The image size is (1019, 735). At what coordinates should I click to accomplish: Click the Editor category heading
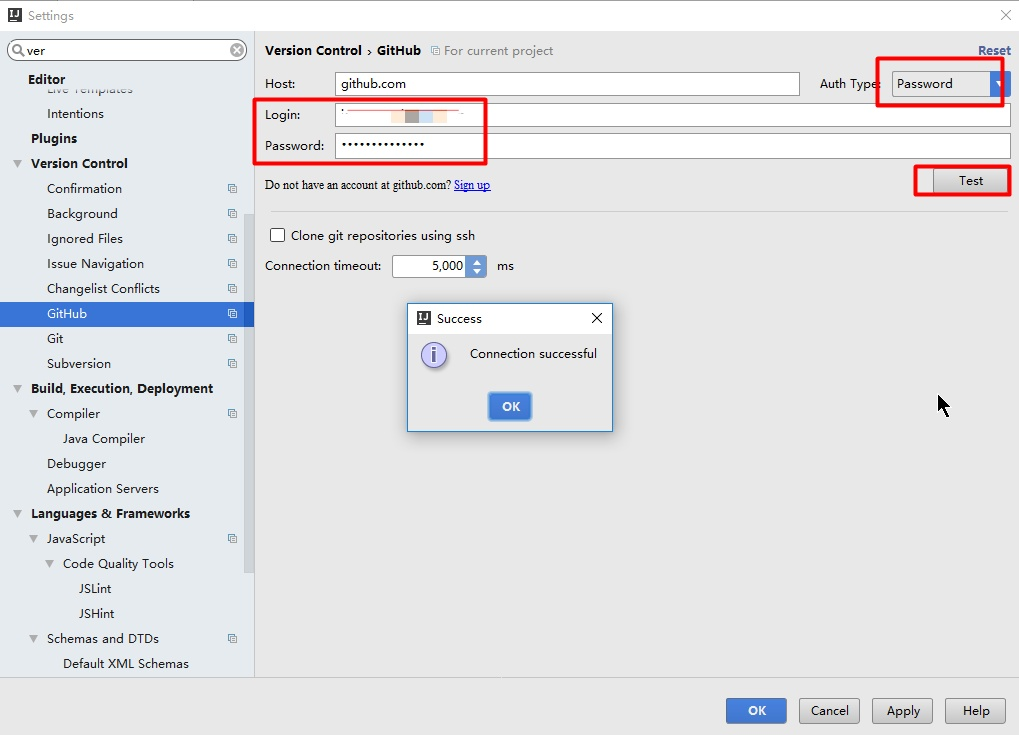[46, 79]
